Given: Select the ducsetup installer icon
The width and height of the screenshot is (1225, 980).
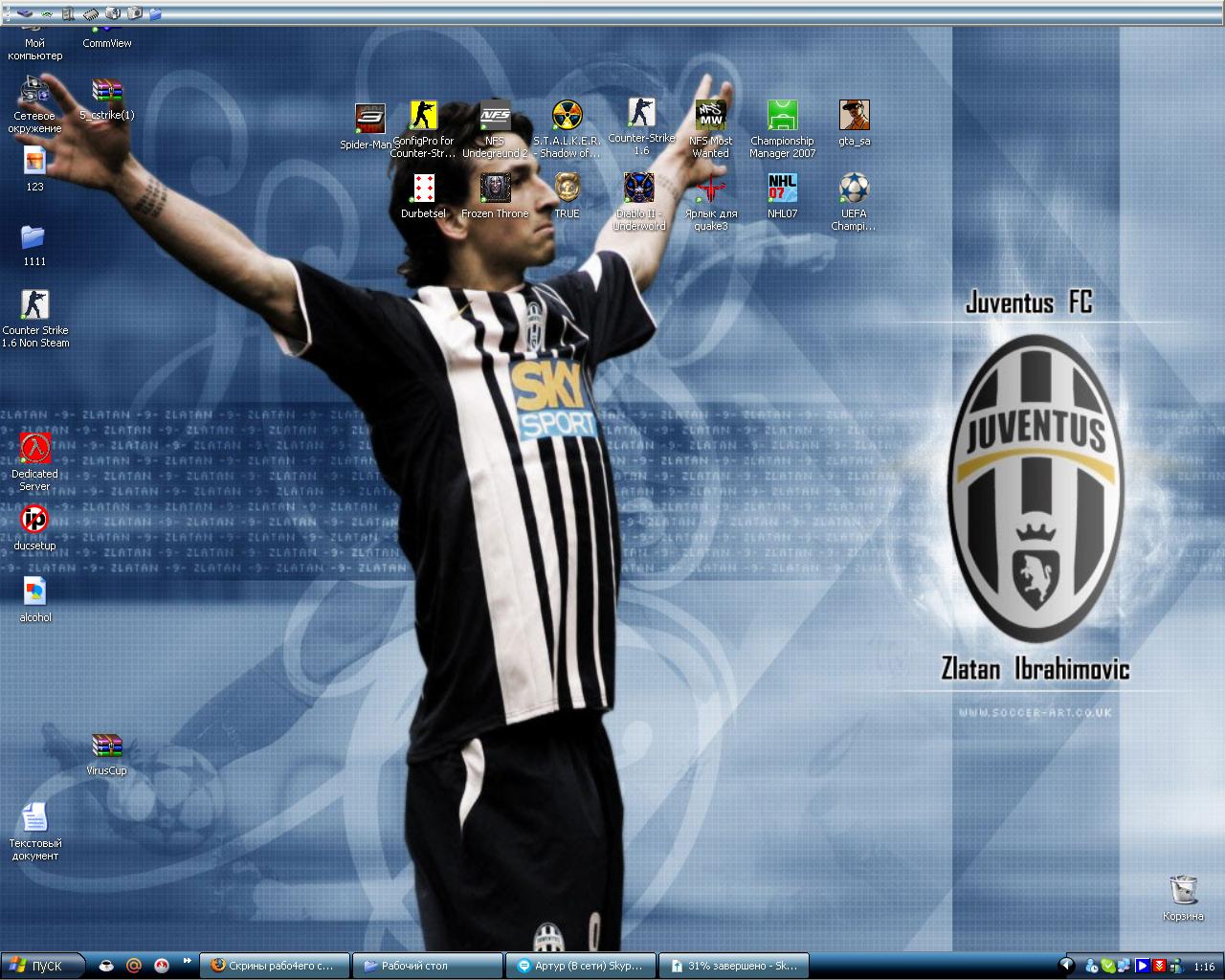Looking at the screenshot, I should point(34,528).
